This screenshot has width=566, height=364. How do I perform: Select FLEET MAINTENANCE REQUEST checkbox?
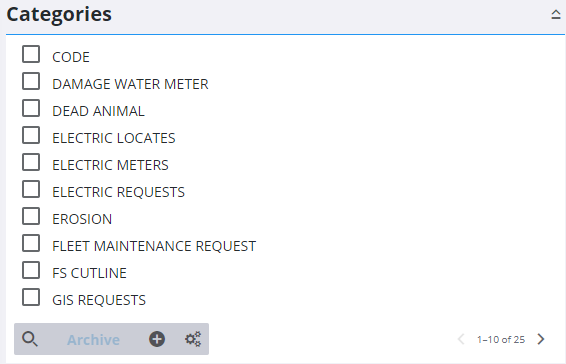click(31, 243)
